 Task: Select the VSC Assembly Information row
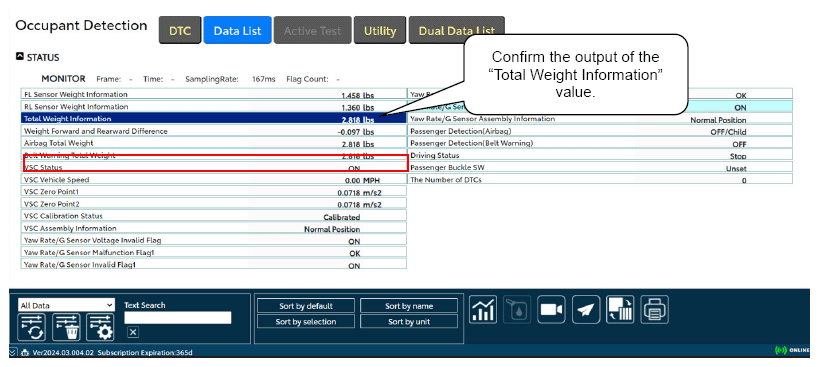click(214, 228)
